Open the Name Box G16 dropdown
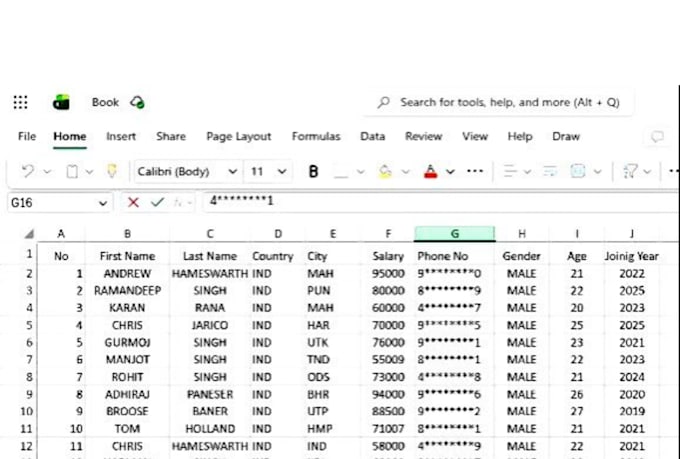This screenshot has height=459, width=680. point(103,203)
